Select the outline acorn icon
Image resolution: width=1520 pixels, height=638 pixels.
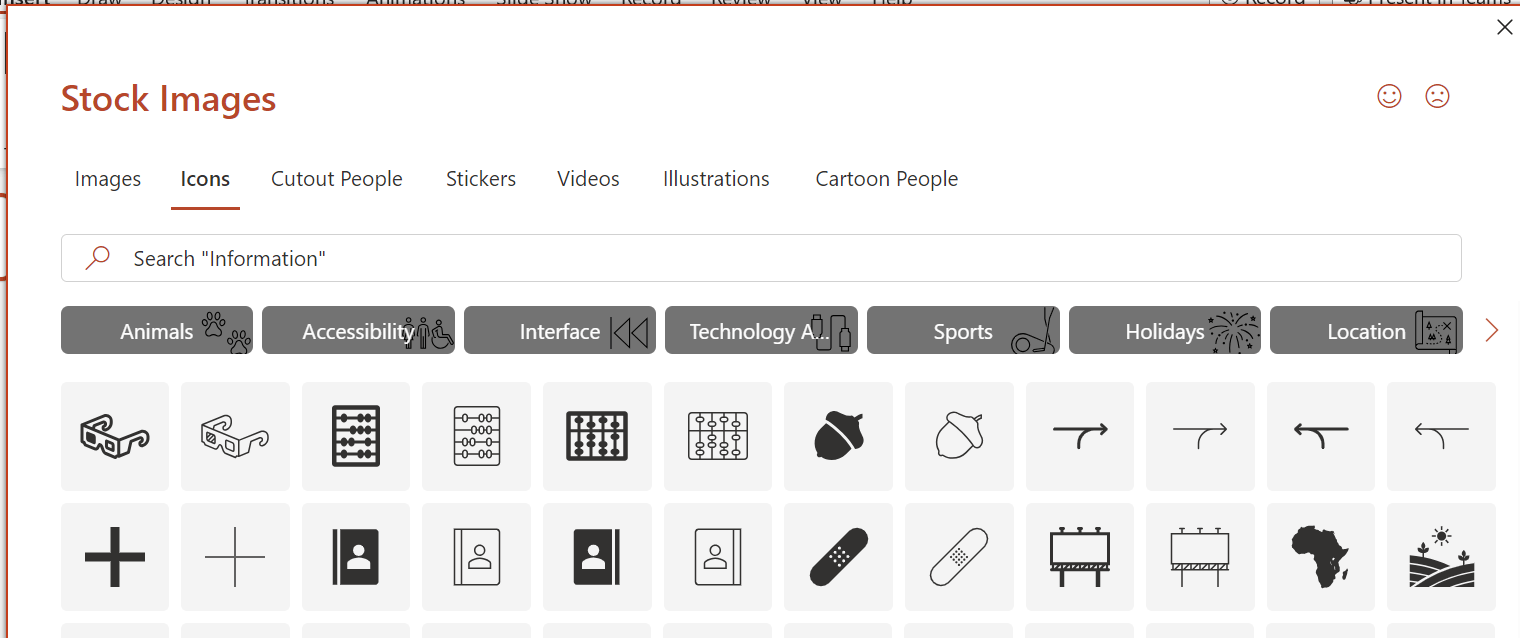pos(959,436)
